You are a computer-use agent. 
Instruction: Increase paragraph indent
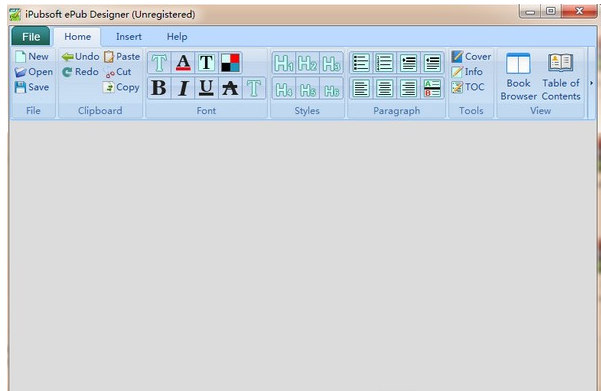tap(408, 62)
